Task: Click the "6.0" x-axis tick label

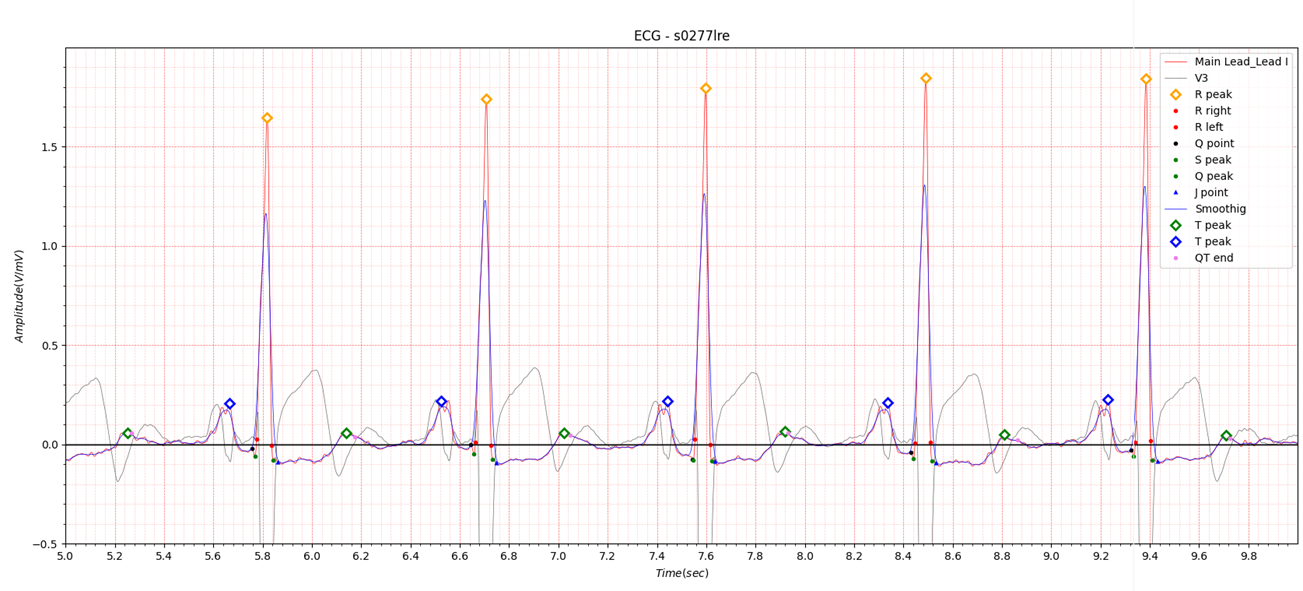Action: (x=312, y=555)
